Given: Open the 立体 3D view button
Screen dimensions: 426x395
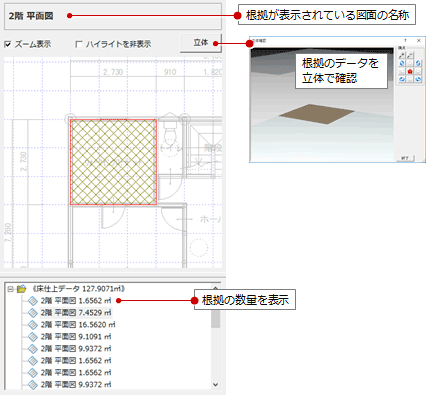Looking at the screenshot, I should [x=201, y=43].
